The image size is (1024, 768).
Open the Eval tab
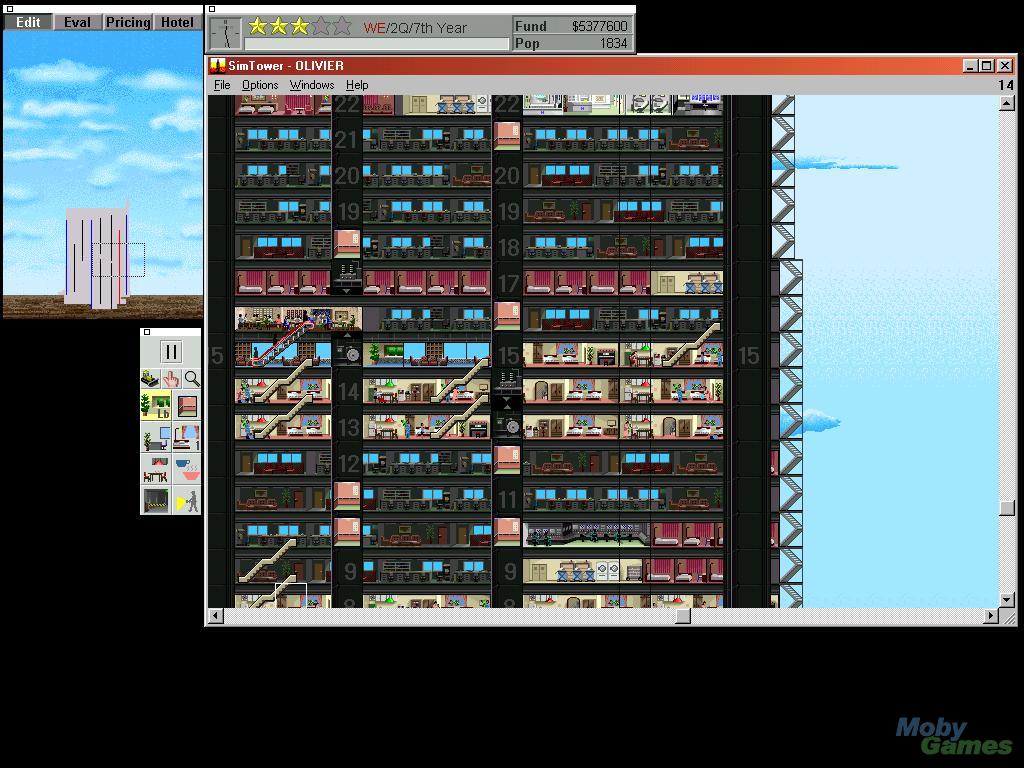(x=77, y=22)
